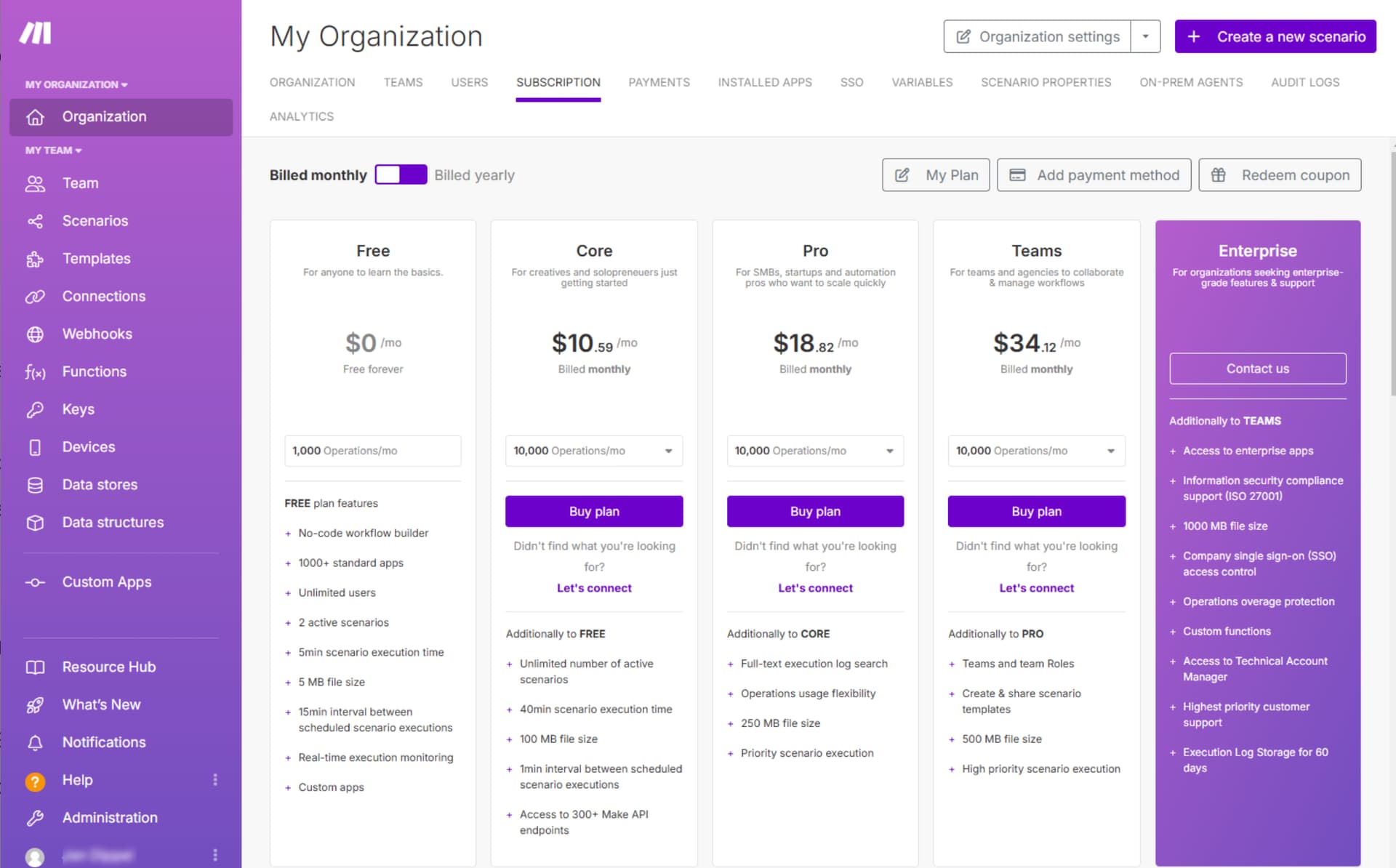Image resolution: width=1396 pixels, height=868 pixels.
Task: Click the pencil icon in Organization settings
Action: pos(963,36)
